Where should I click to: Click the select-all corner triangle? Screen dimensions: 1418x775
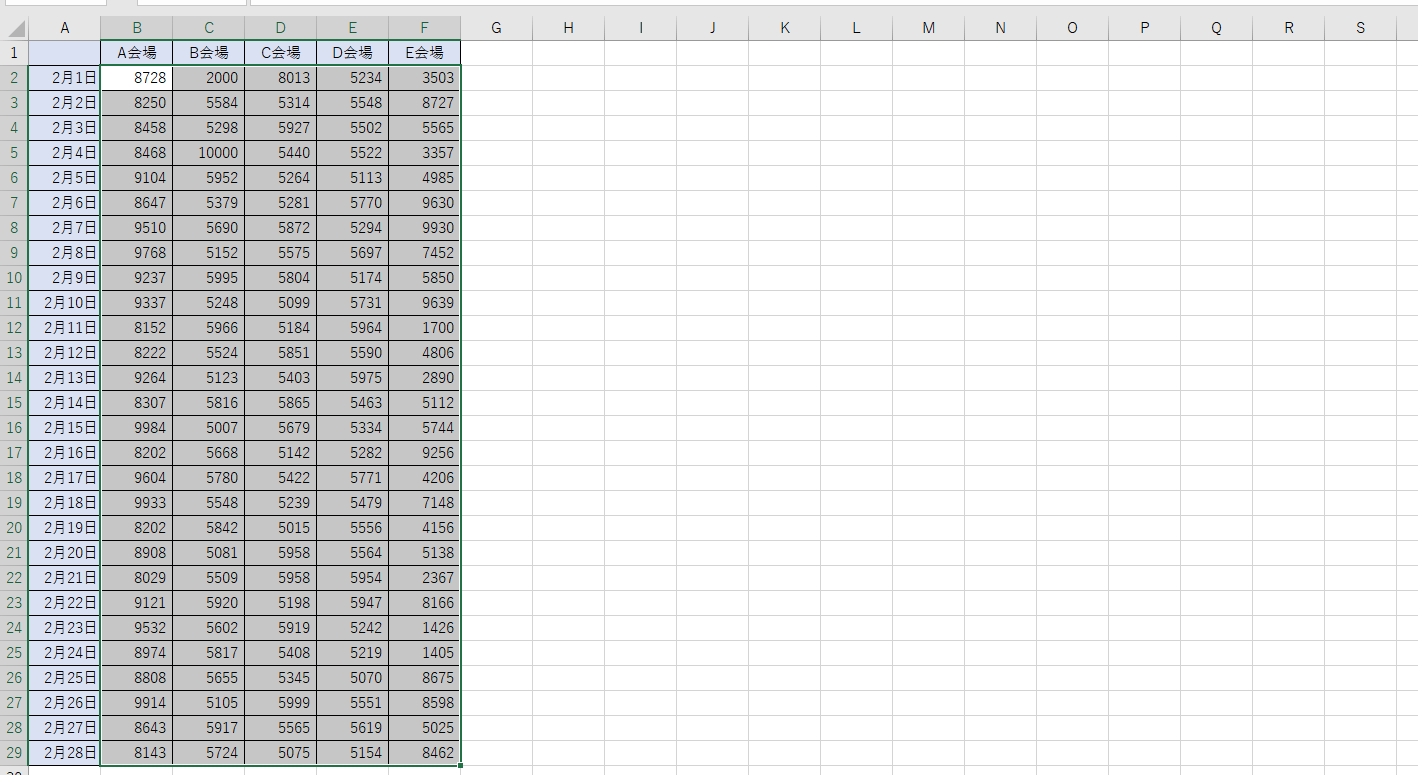coord(14,28)
